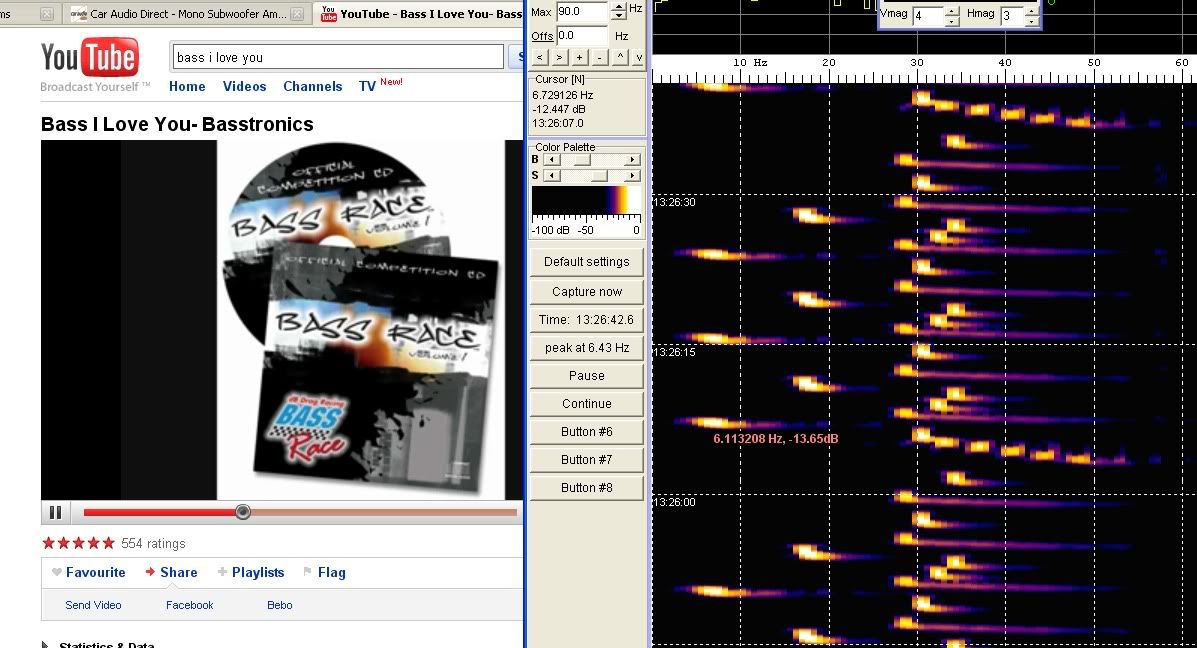This screenshot has height=648, width=1197.
Task: Click the Bass Race video frame
Action: 282,320
